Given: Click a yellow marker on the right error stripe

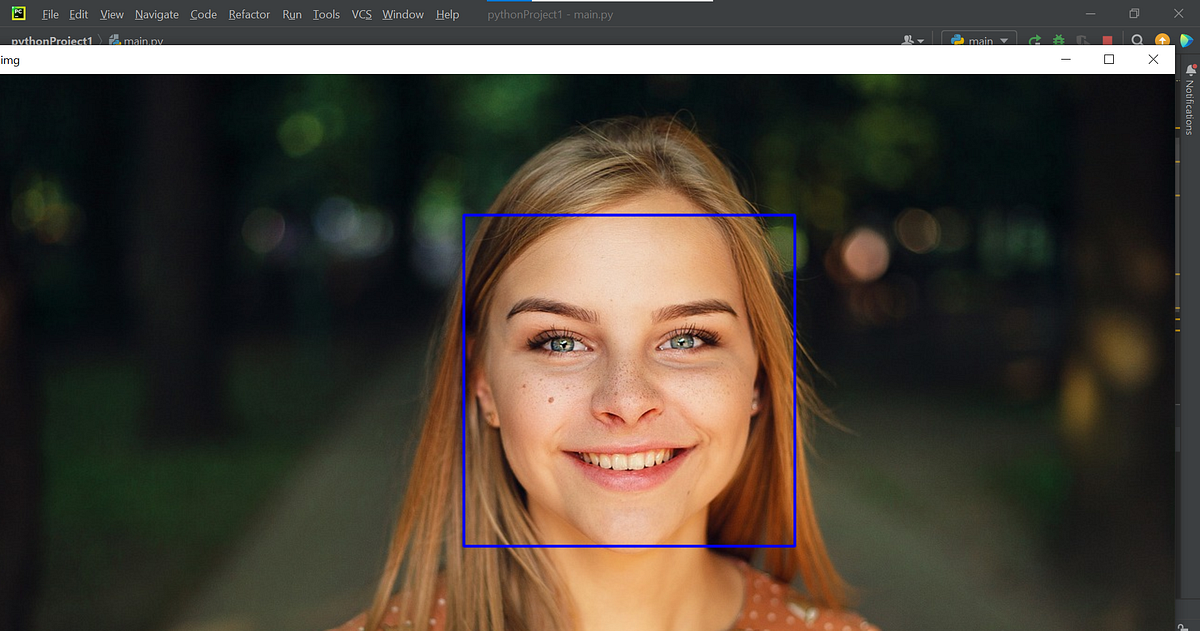Looking at the screenshot, I should click(1177, 128).
